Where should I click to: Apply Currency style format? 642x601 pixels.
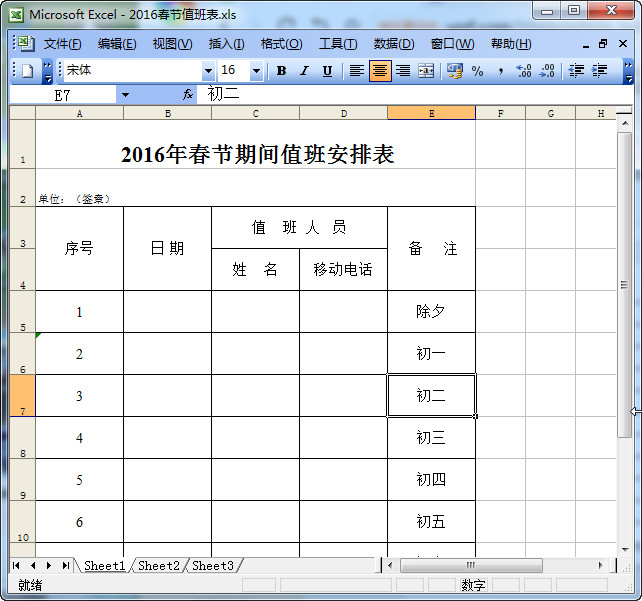pyautogui.click(x=454, y=71)
